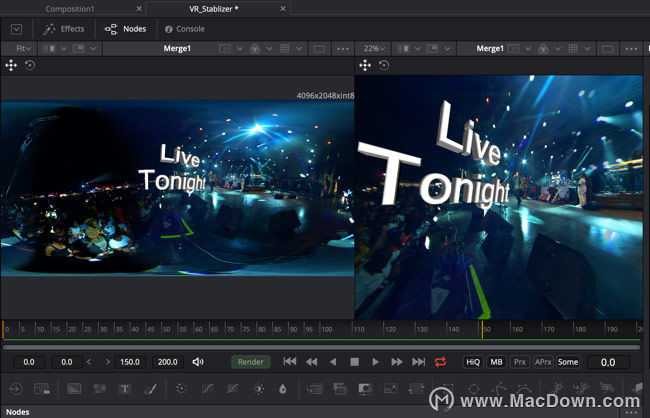Toggle the Nodes panel button
650x418 pixels.
[125, 29]
